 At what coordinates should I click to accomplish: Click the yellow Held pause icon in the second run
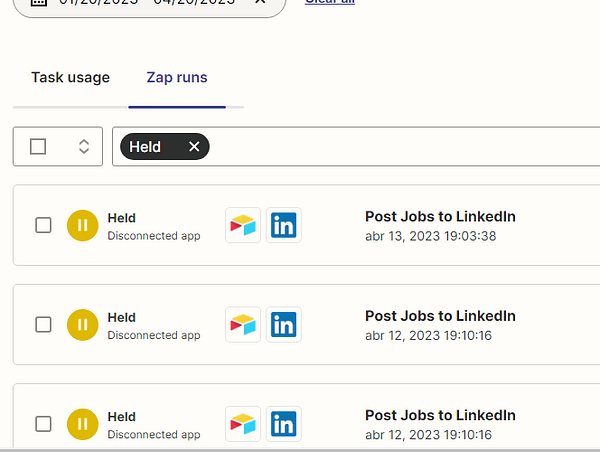point(82,324)
